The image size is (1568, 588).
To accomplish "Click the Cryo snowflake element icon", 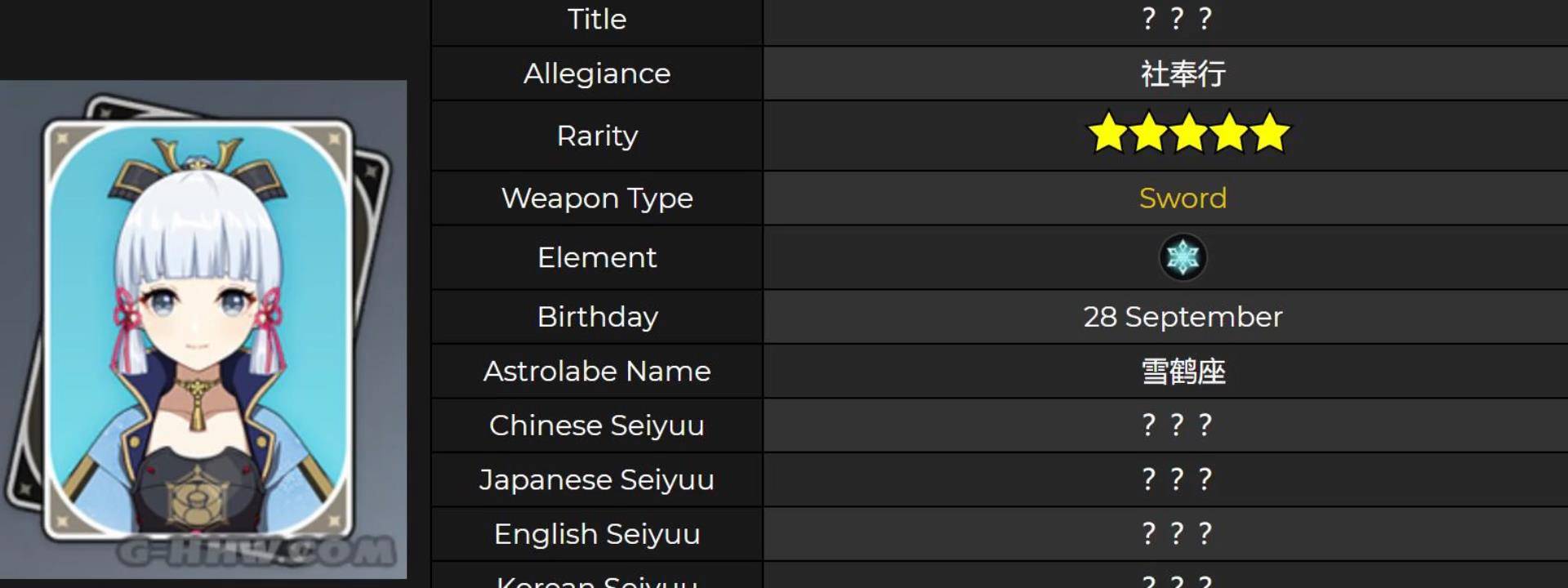I will tap(1183, 257).
